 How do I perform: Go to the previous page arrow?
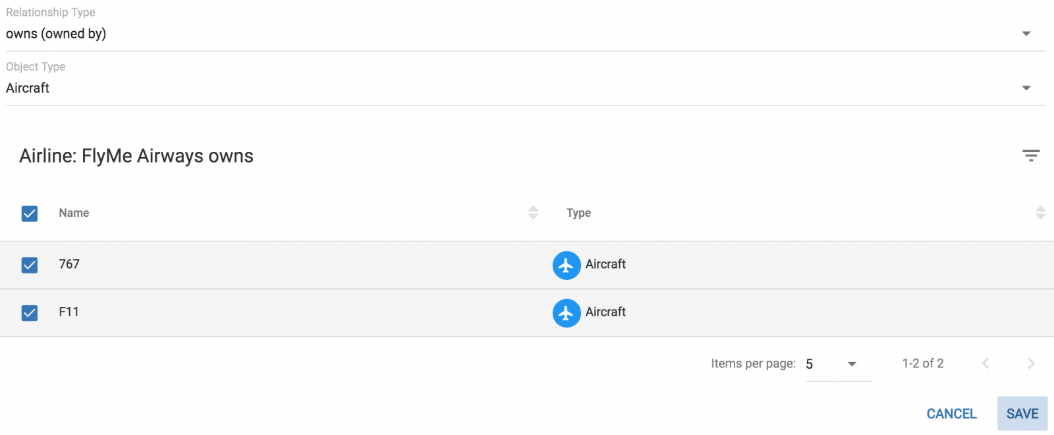tap(986, 364)
